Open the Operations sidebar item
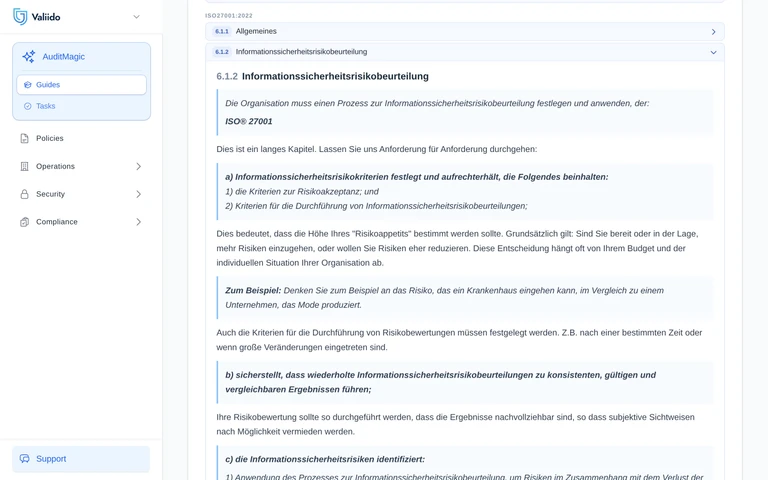Viewport: 768px width, 480px height. tap(55, 166)
